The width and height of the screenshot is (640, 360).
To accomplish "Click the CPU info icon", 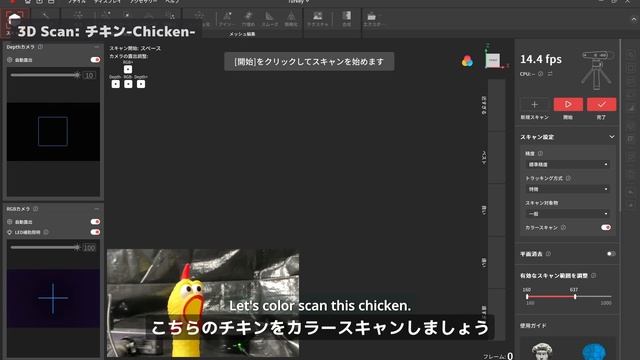I will pyautogui.click(x=540, y=74).
